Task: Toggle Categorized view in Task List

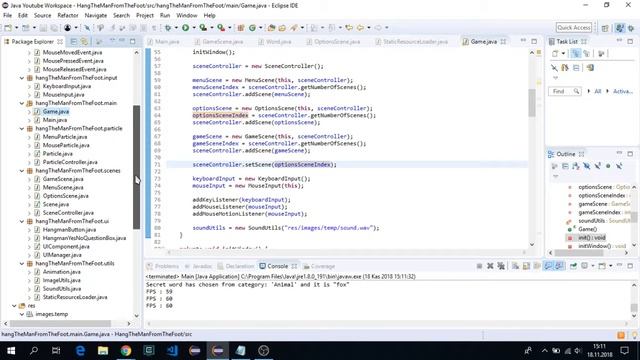Action: point(576,53)
